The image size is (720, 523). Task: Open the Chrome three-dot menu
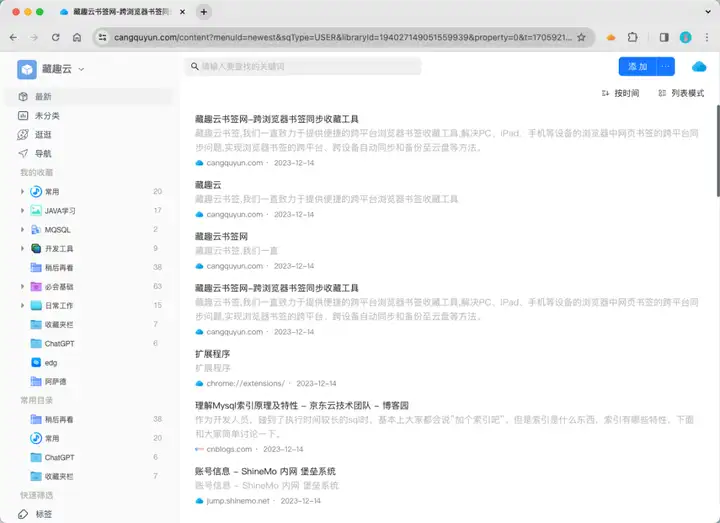(x=707, y=38)
